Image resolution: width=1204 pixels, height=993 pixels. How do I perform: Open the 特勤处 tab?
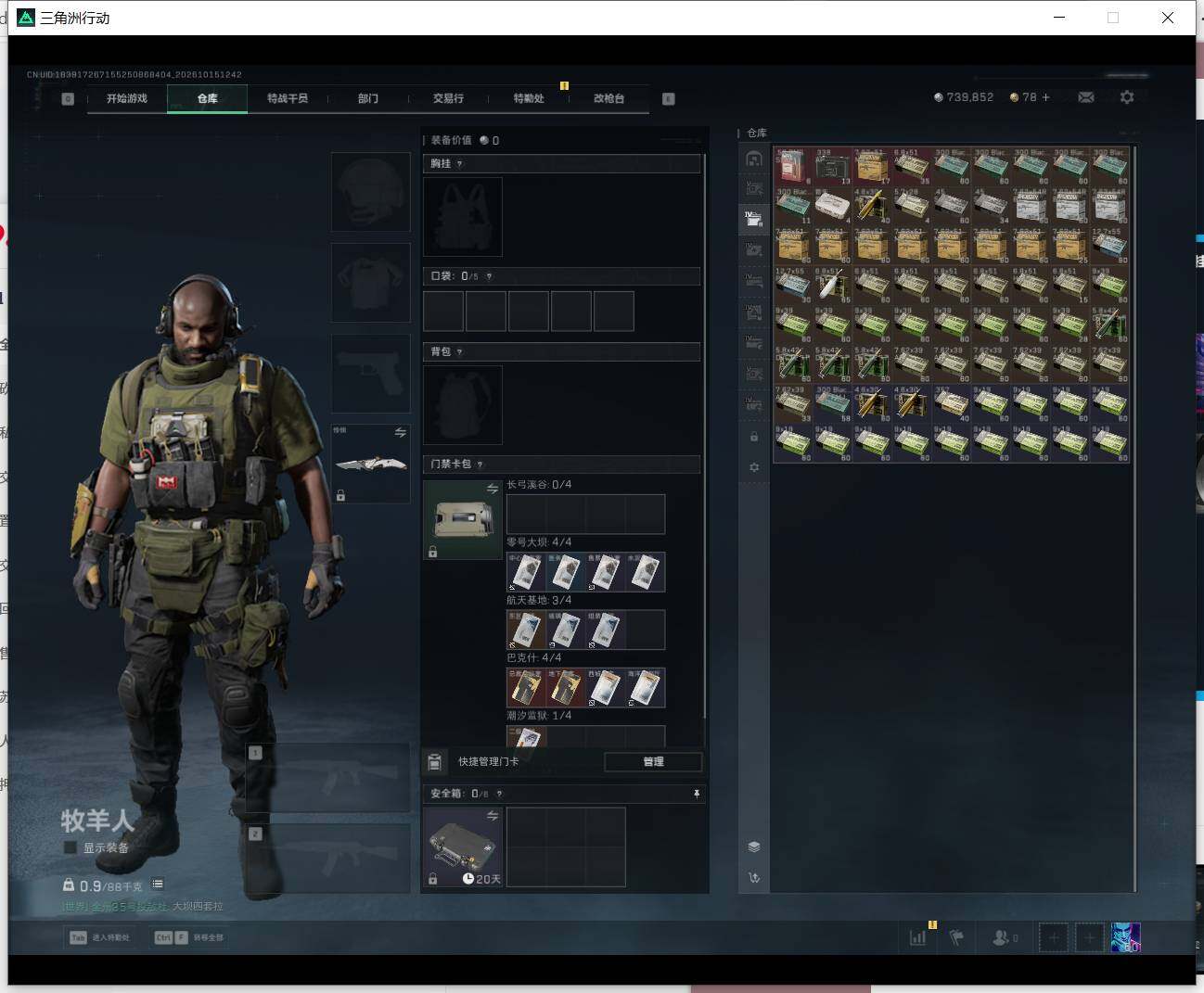tap(529, 98)
